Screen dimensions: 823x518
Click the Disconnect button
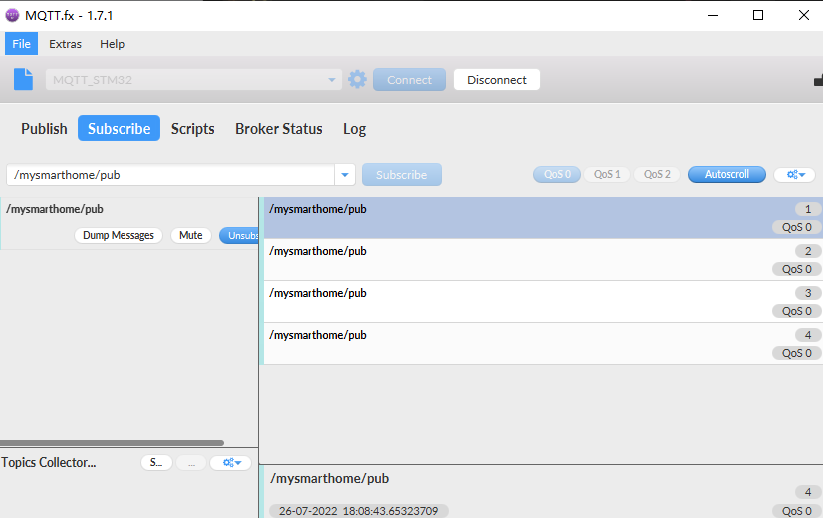pos(496,80)
